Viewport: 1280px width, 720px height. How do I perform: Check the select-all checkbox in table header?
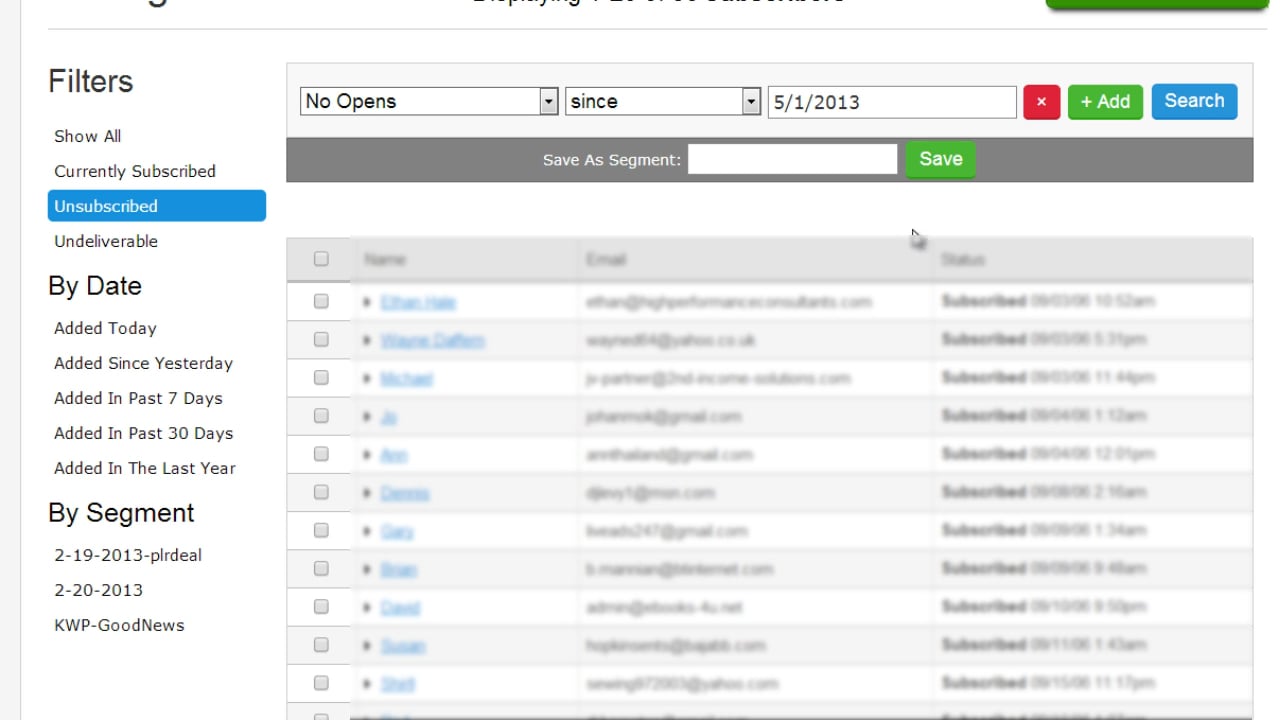320,258
